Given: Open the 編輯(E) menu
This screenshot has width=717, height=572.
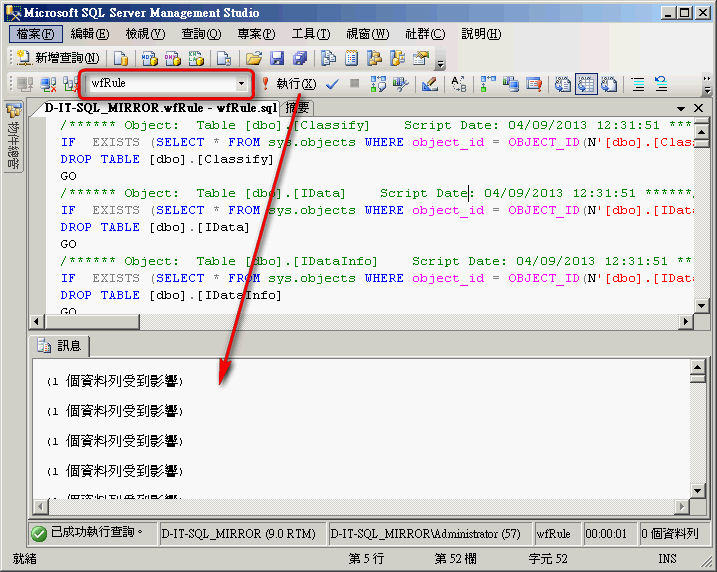Looking at the screenshot, I should click(90, 34).
